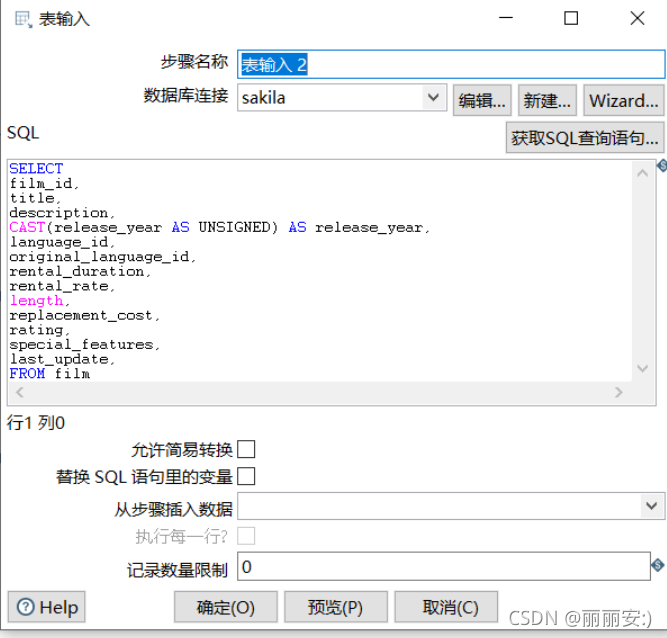Maximize the 表输入 dialog window

(571, 18)
